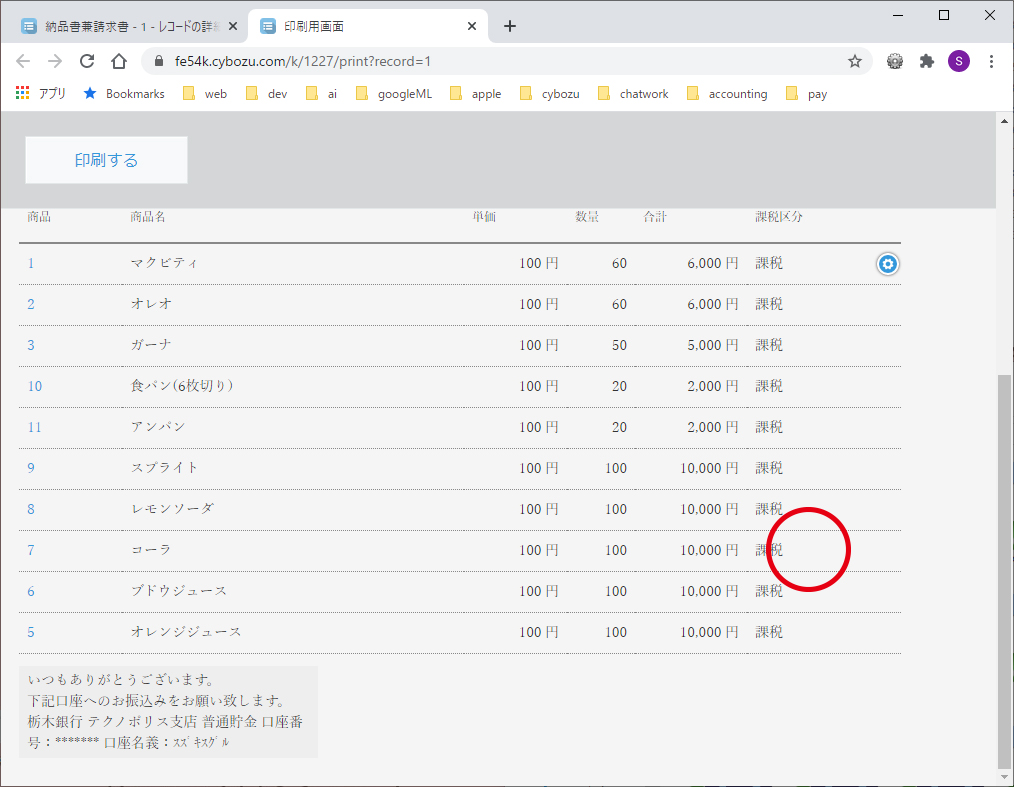This screenshot has width=1014, height=787.
Task: Expand the googleML bookmark folder
Action: click(394, 94)
